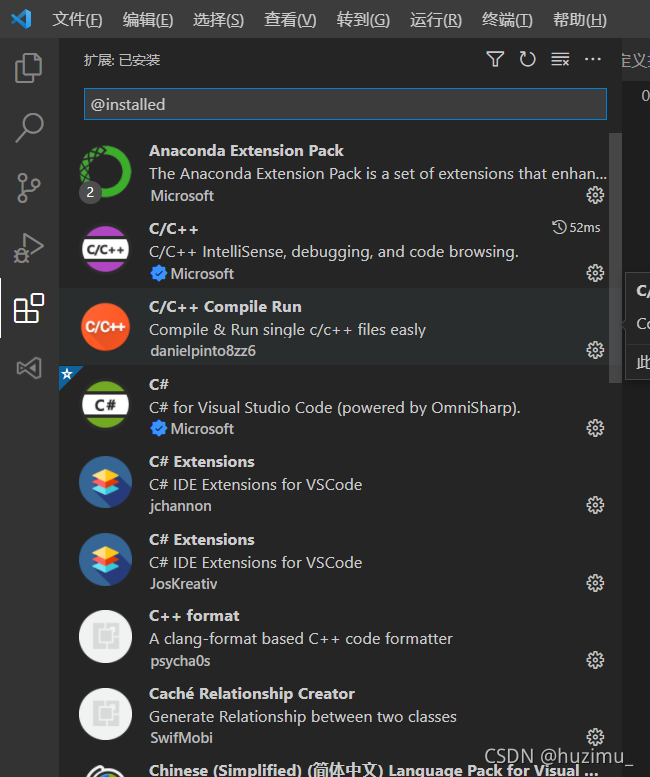Refresh the installed extensions list

click(x=527, y=59)
